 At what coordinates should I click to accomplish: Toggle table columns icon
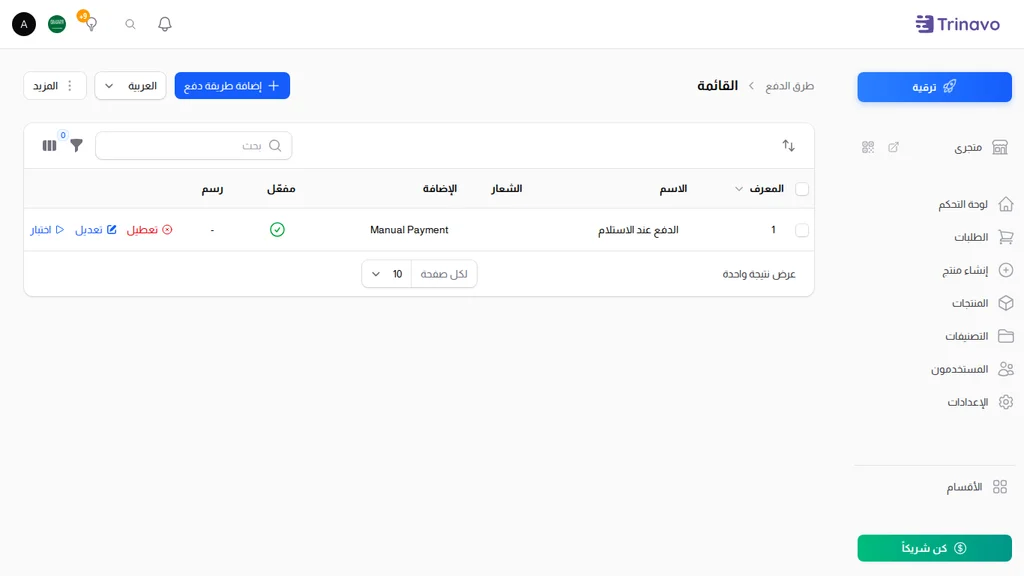(50, 146)
